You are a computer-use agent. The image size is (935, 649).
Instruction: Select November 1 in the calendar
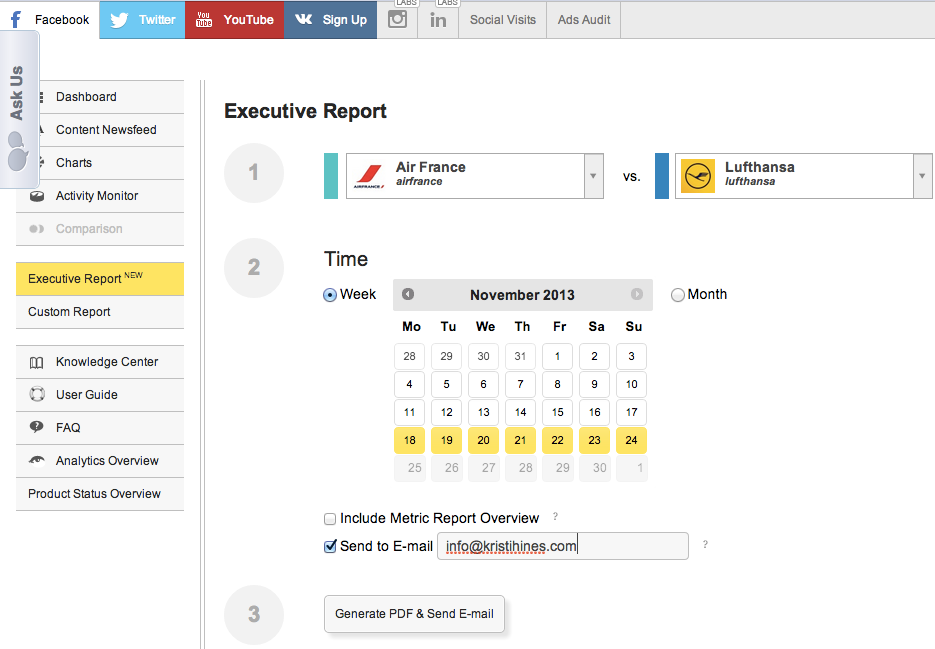pyautogui.click(x=558, y=356)
